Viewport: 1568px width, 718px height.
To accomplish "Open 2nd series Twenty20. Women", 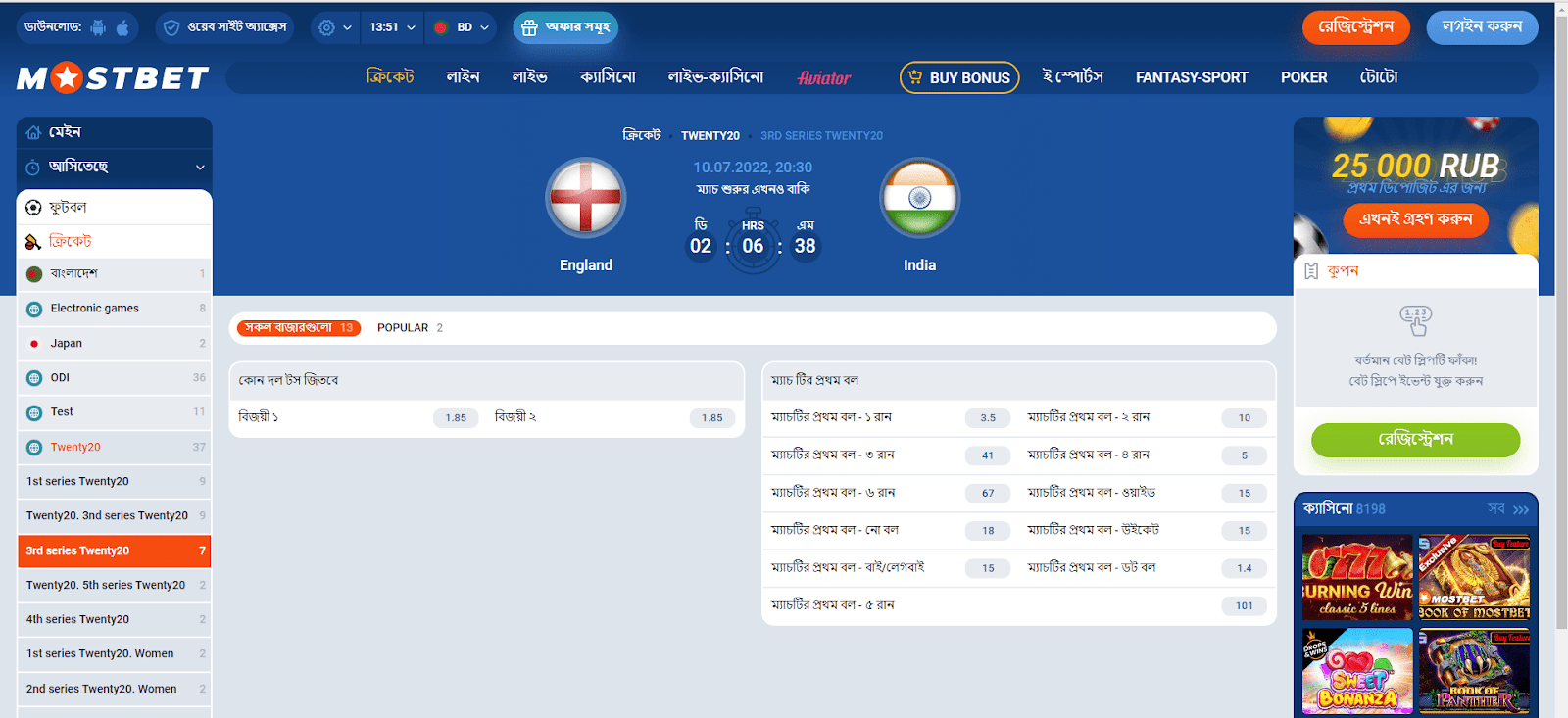I will (x=115, y=689).
